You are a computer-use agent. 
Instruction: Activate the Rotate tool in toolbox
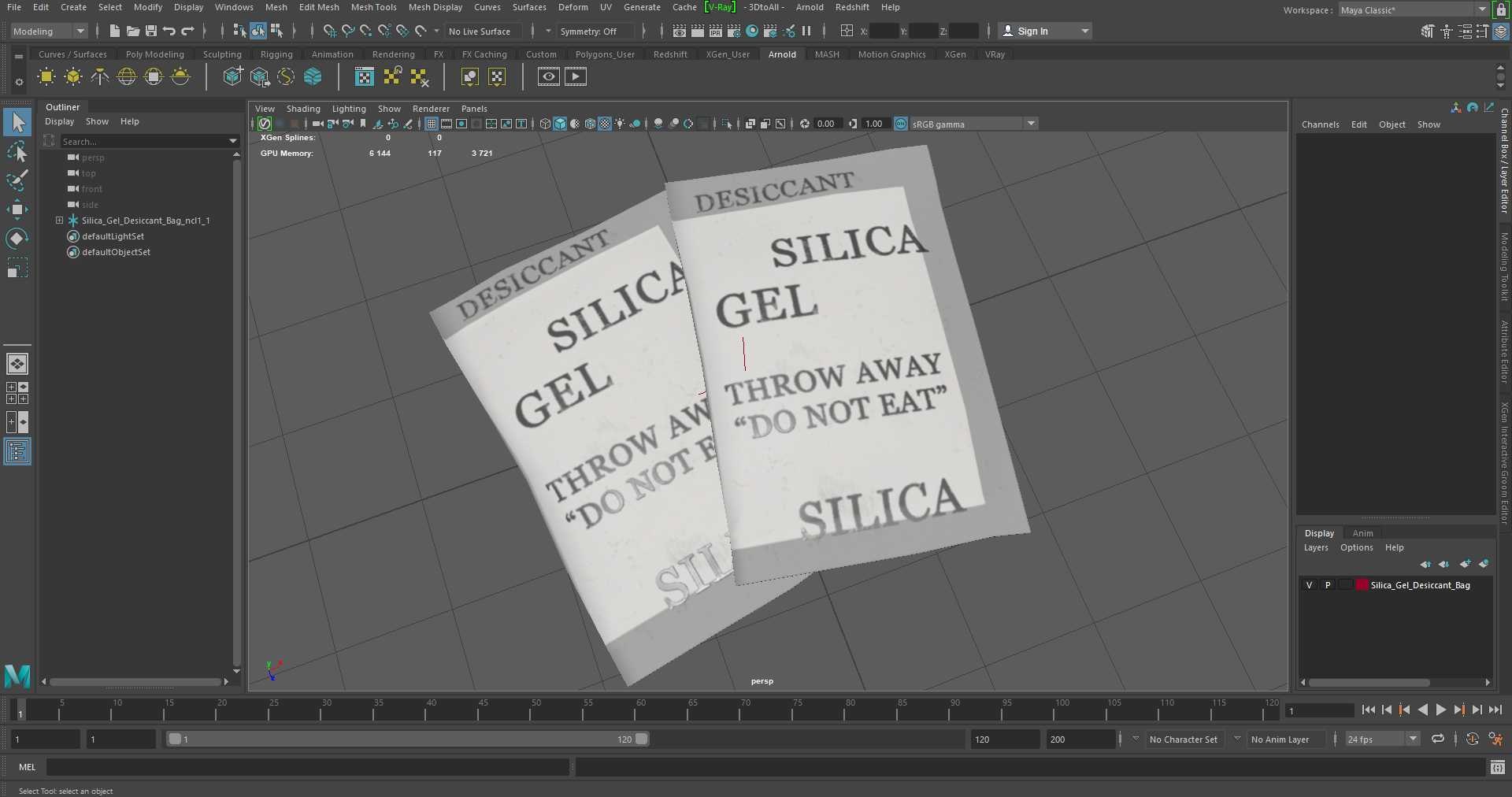tap(17, 238)
